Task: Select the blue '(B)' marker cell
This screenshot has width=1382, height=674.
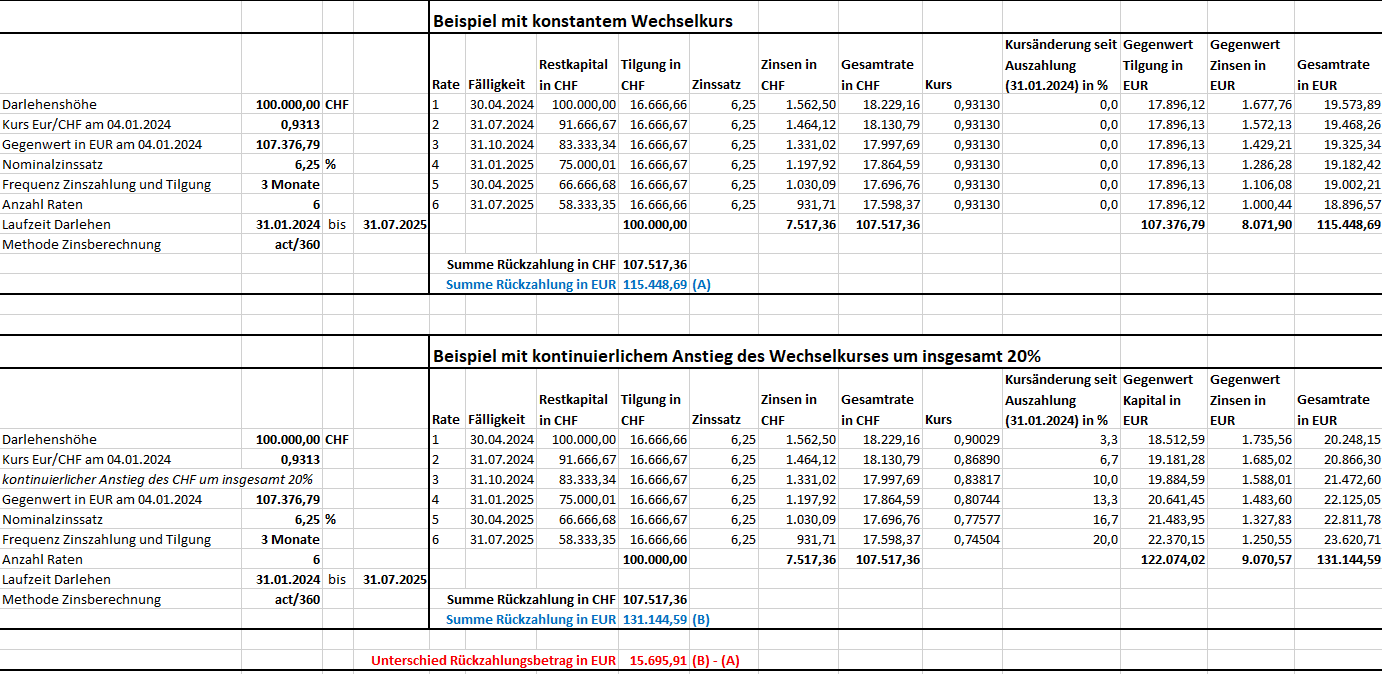Action: pyautogui.click(x=701, y=619)
